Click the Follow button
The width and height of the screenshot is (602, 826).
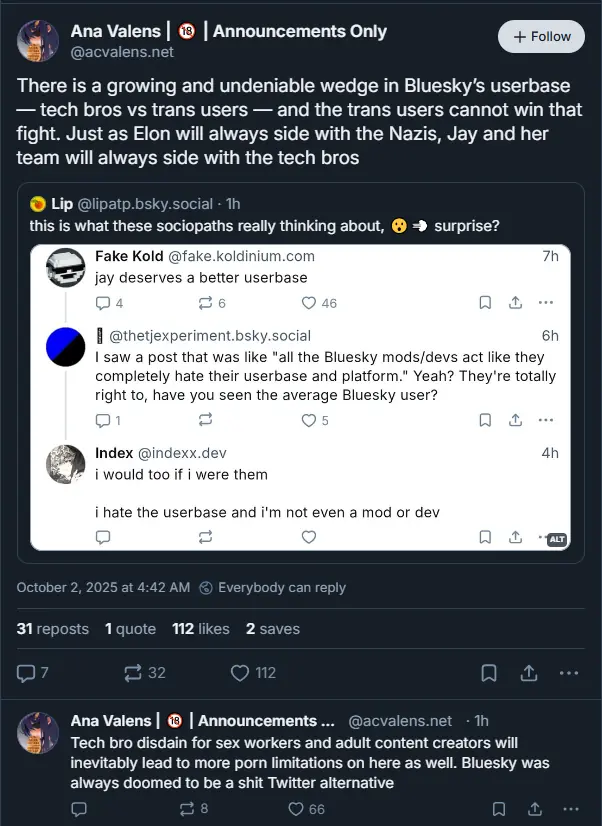pos(541,37)
